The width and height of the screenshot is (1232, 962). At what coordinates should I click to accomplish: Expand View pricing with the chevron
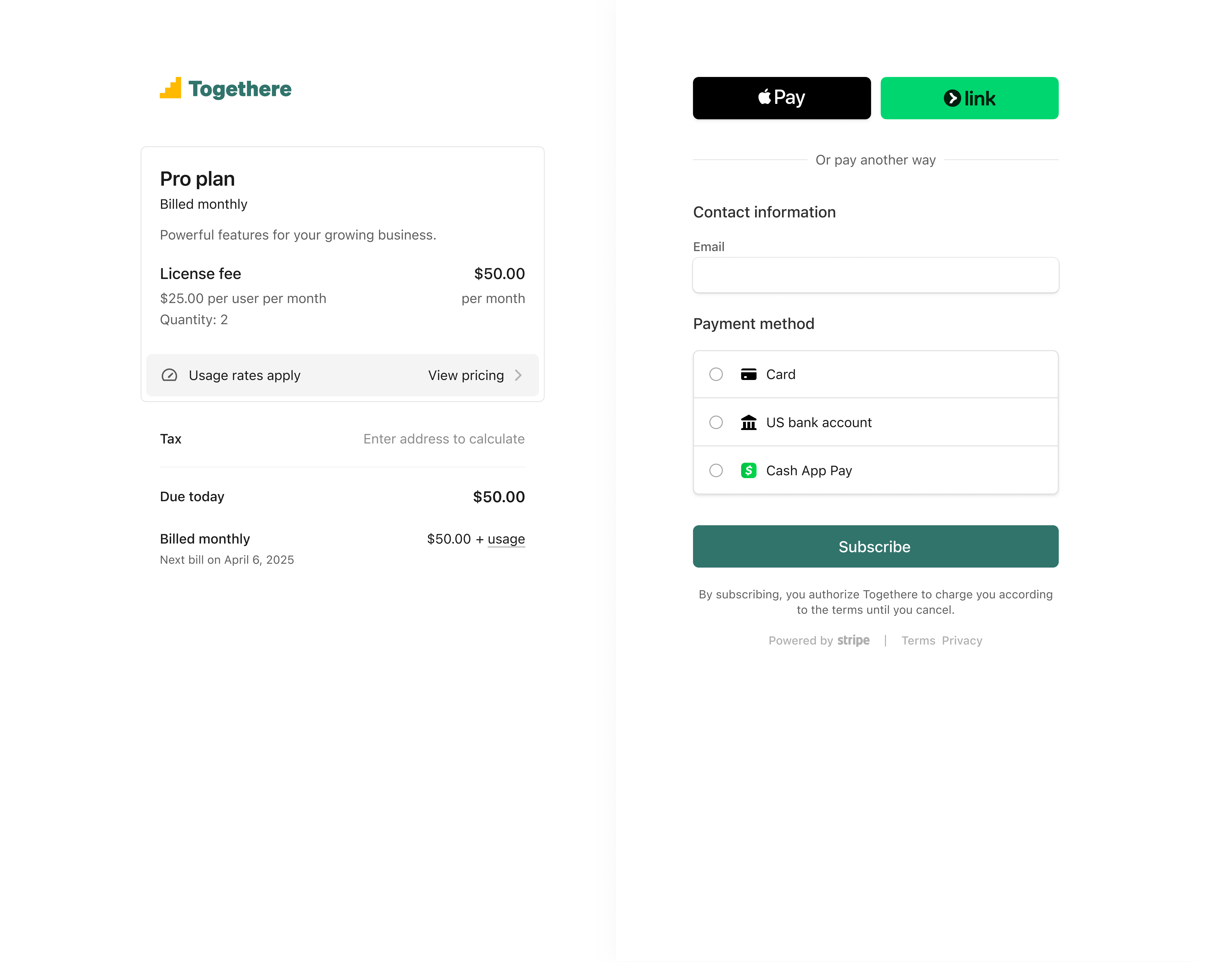click(x=518, y=375)
